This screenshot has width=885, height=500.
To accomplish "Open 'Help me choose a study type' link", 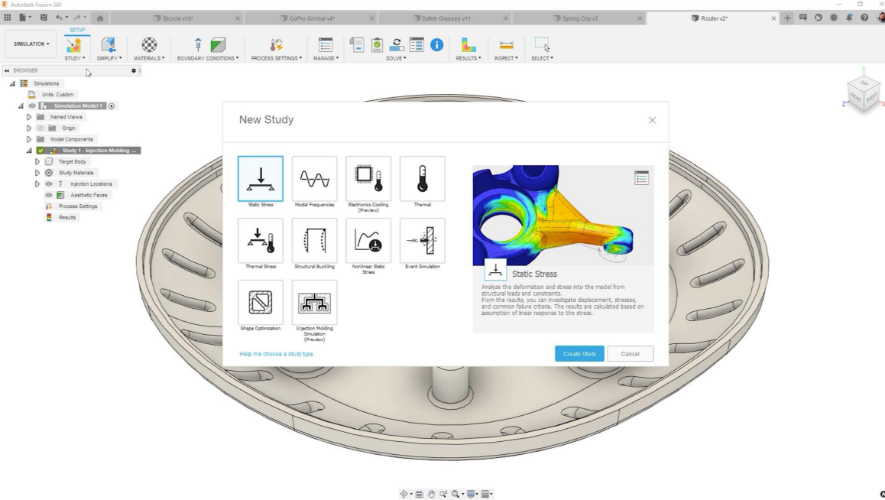I will (277, 354).
